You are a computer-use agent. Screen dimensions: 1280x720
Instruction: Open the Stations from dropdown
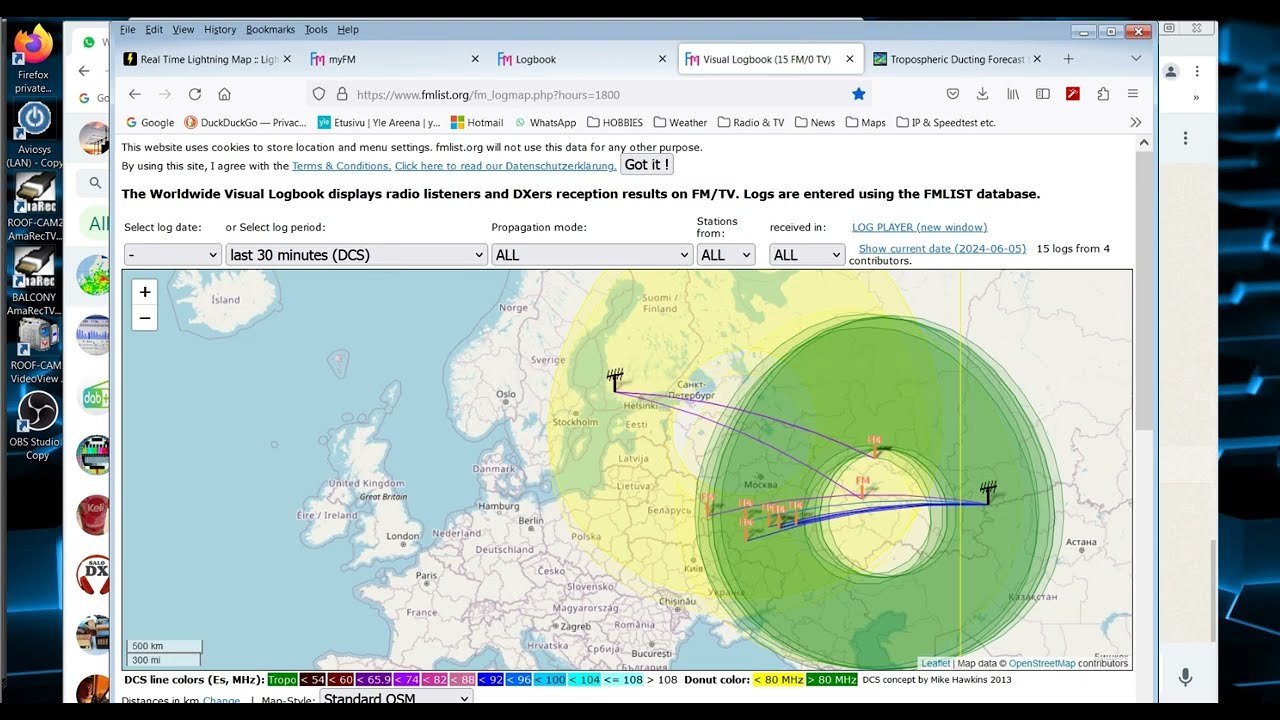tap(726, 255)
